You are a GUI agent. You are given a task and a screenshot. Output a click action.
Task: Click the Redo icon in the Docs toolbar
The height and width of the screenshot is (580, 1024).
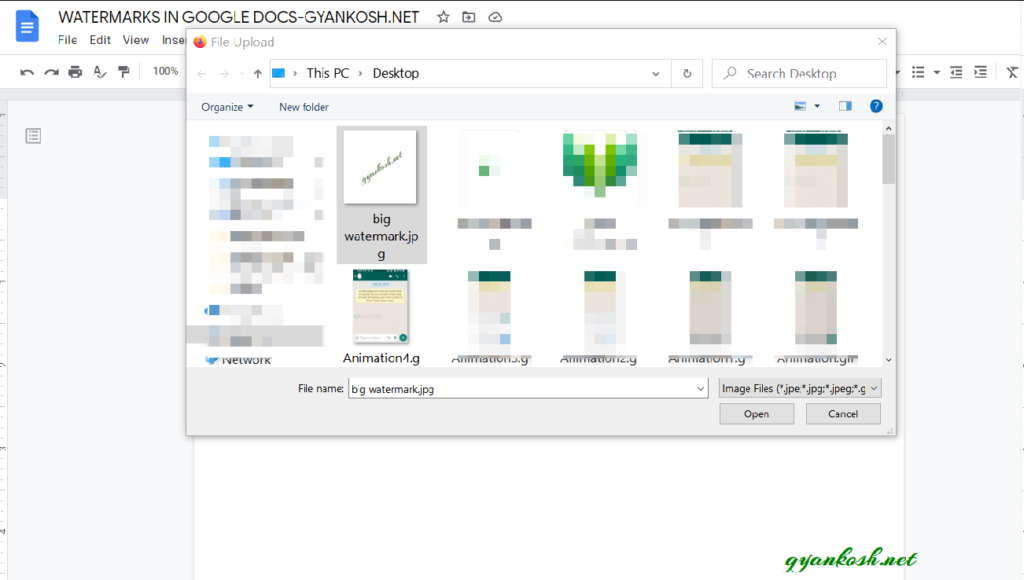[49, 72]
